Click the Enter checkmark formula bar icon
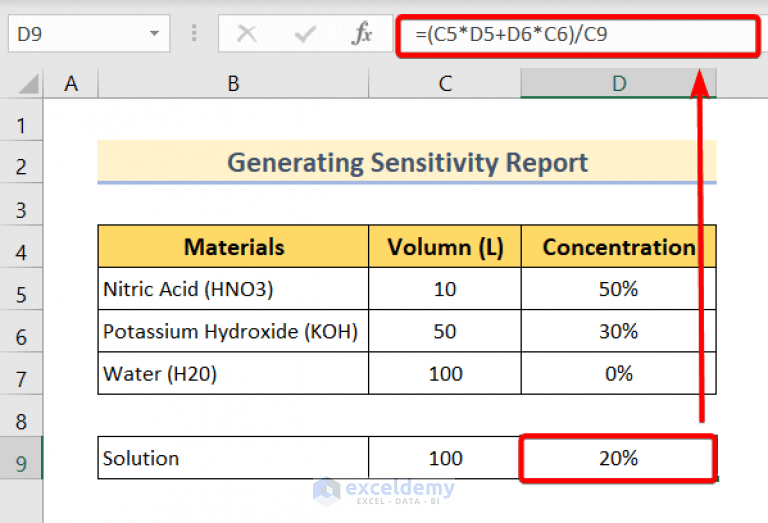 pos(305,34)
